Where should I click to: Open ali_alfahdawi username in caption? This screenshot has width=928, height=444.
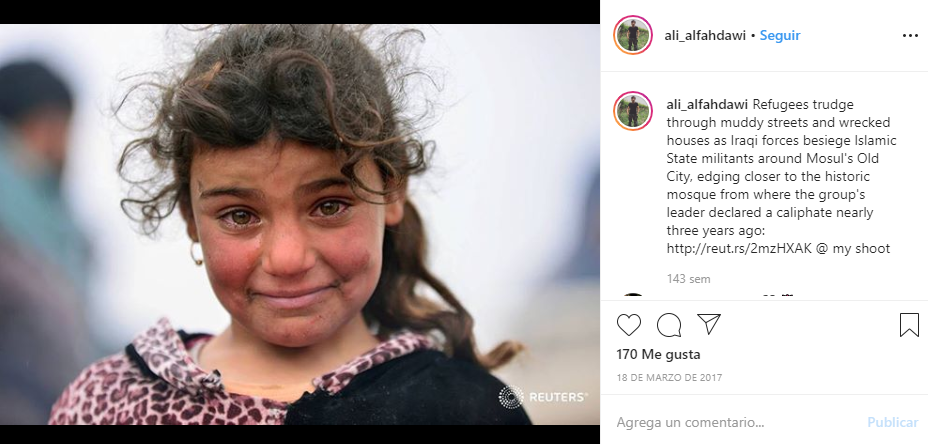(x=707, y=105)
